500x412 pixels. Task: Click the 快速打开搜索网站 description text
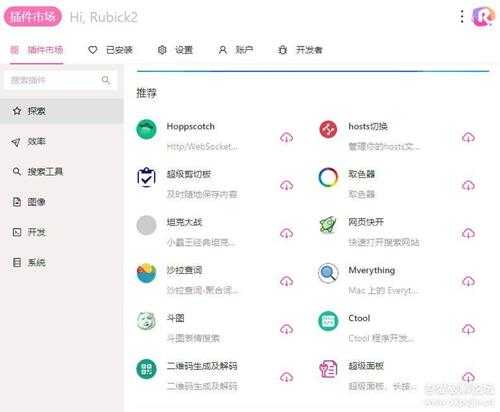click(x=384, y=242)
